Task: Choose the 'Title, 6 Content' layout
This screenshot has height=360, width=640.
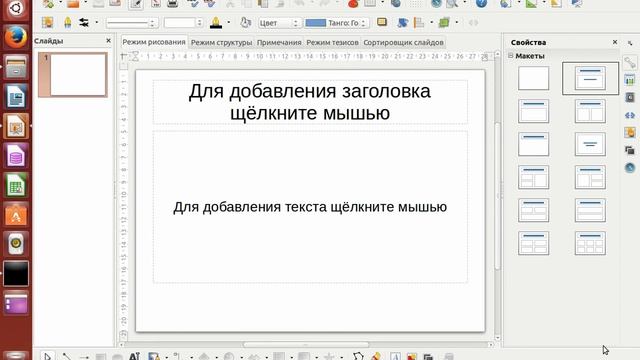Action: (590, 243)
